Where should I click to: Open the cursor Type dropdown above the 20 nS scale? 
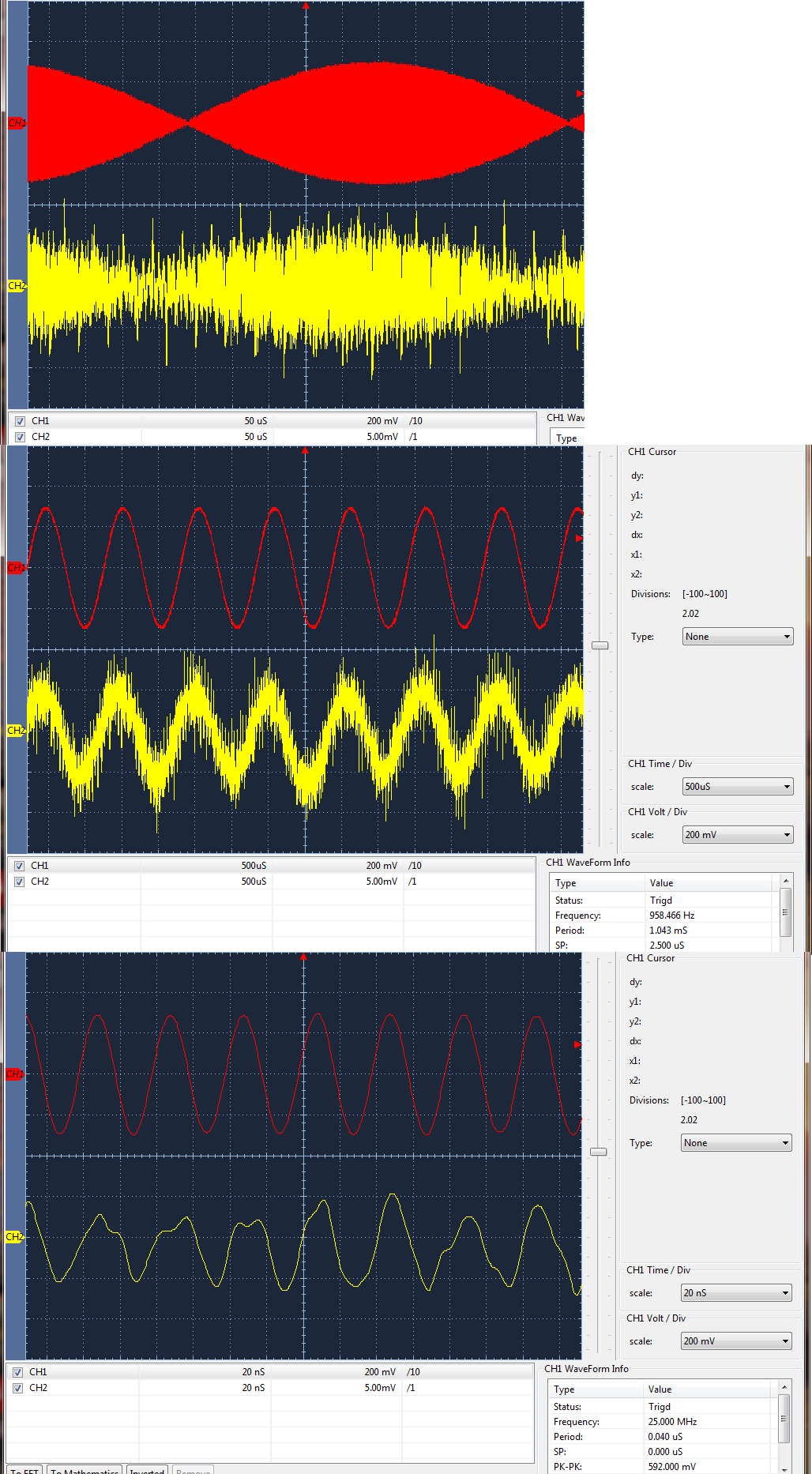[x=736, y=1143]
